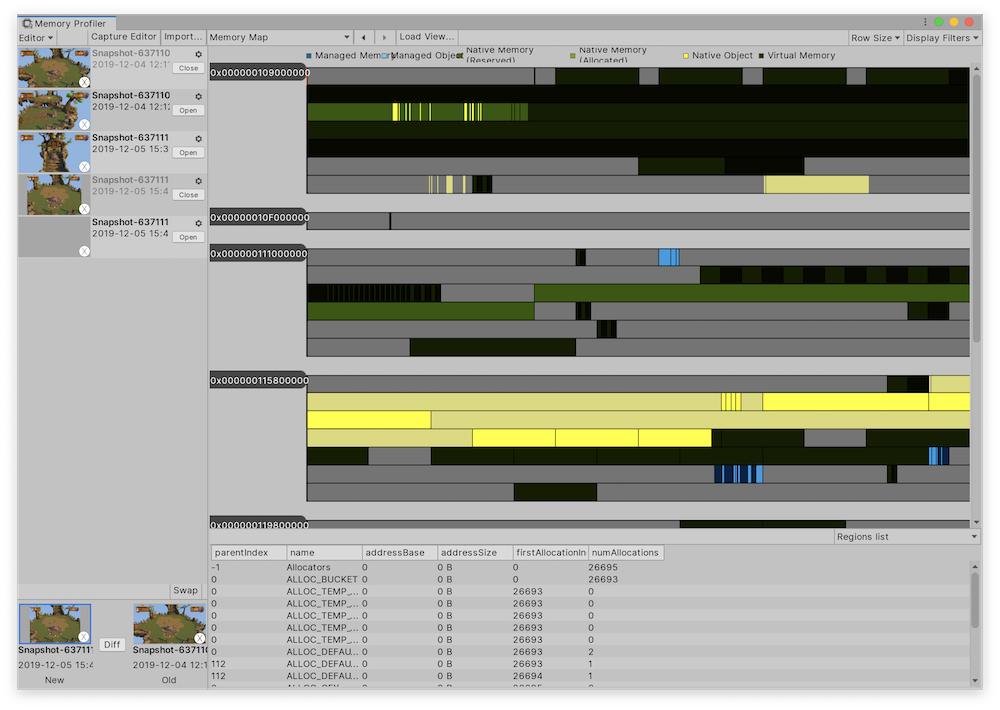Open the Display Filters dropdown
The width and height of the screenshot is (1000, 710).
tap(941, 36)
